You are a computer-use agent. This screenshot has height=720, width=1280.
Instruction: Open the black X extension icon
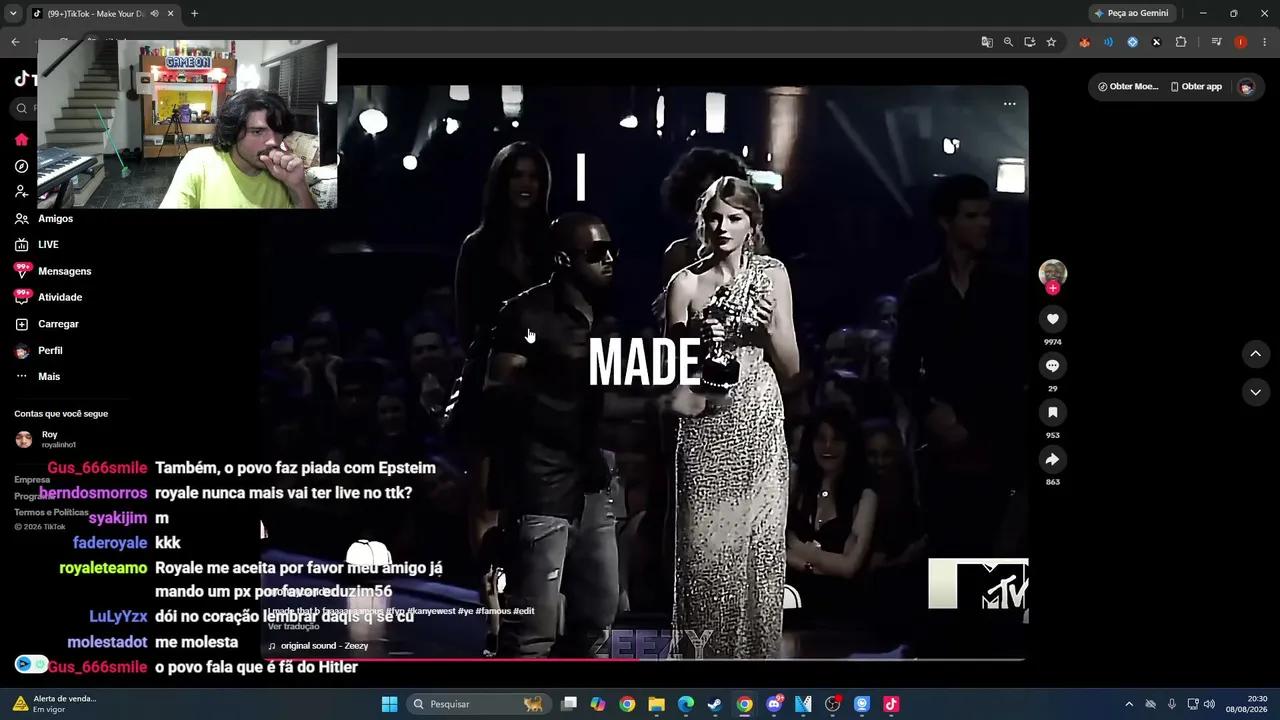(1156, 42)
